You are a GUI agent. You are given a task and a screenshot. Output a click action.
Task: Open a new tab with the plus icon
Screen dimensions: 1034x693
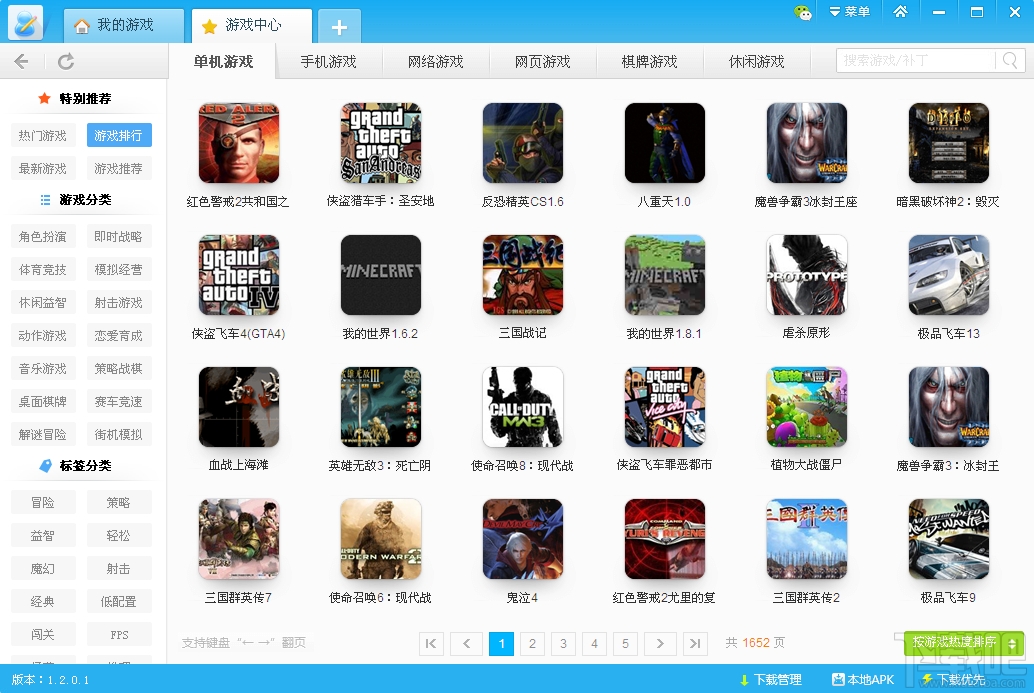point(339,27)
